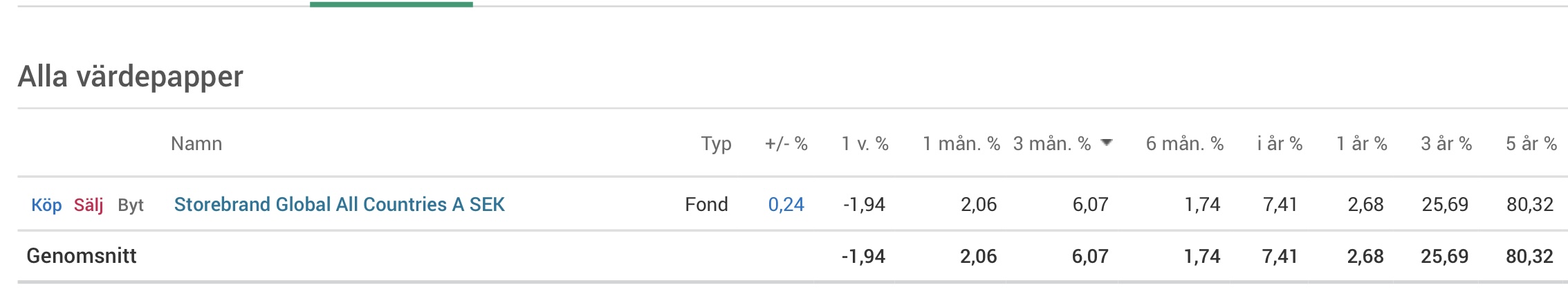Click the blue 0,24 daily change value

(x=786, y=205)
